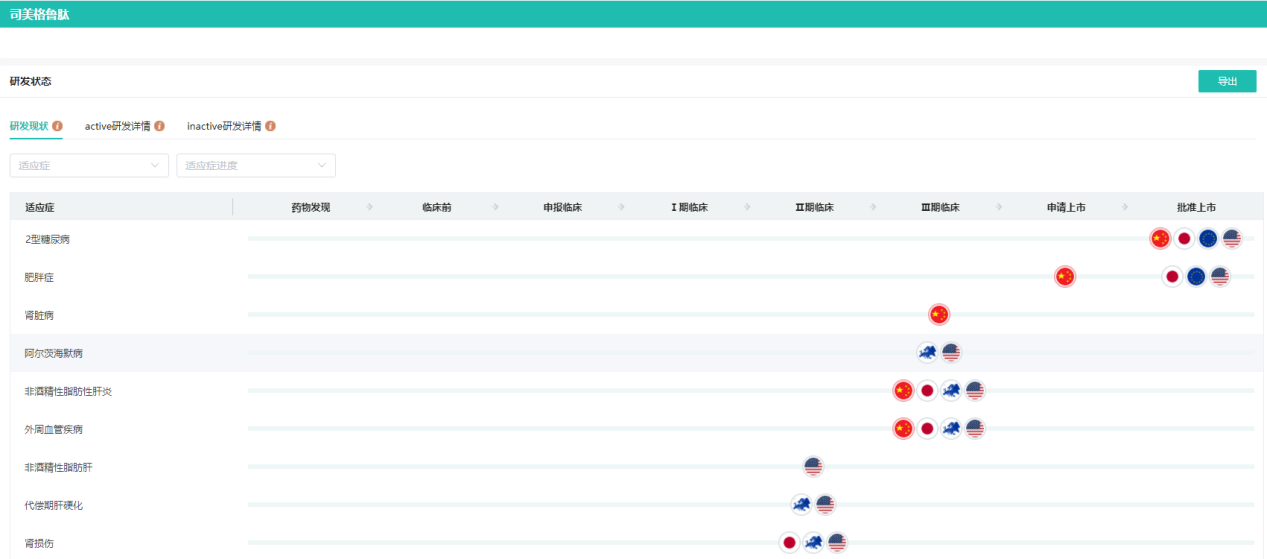Screen dimensions: 1267x559
Task: Click China flag in 外周血管疾病 row
Action: (x=903, y=428)
